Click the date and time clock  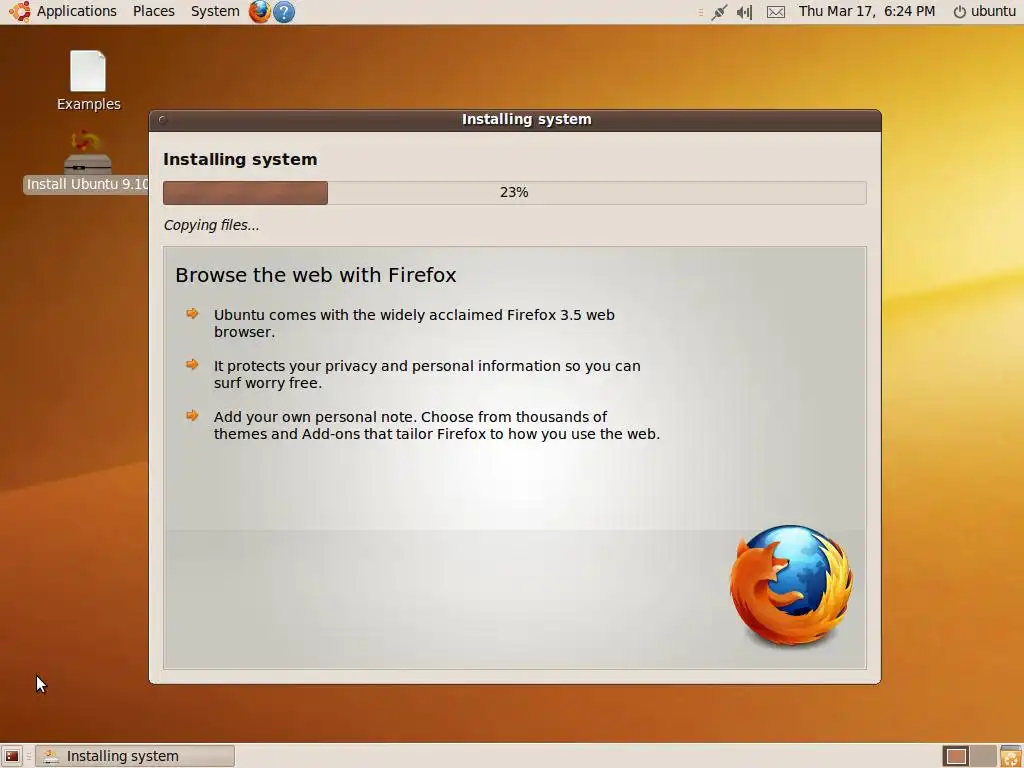click(x=867, y=11)
